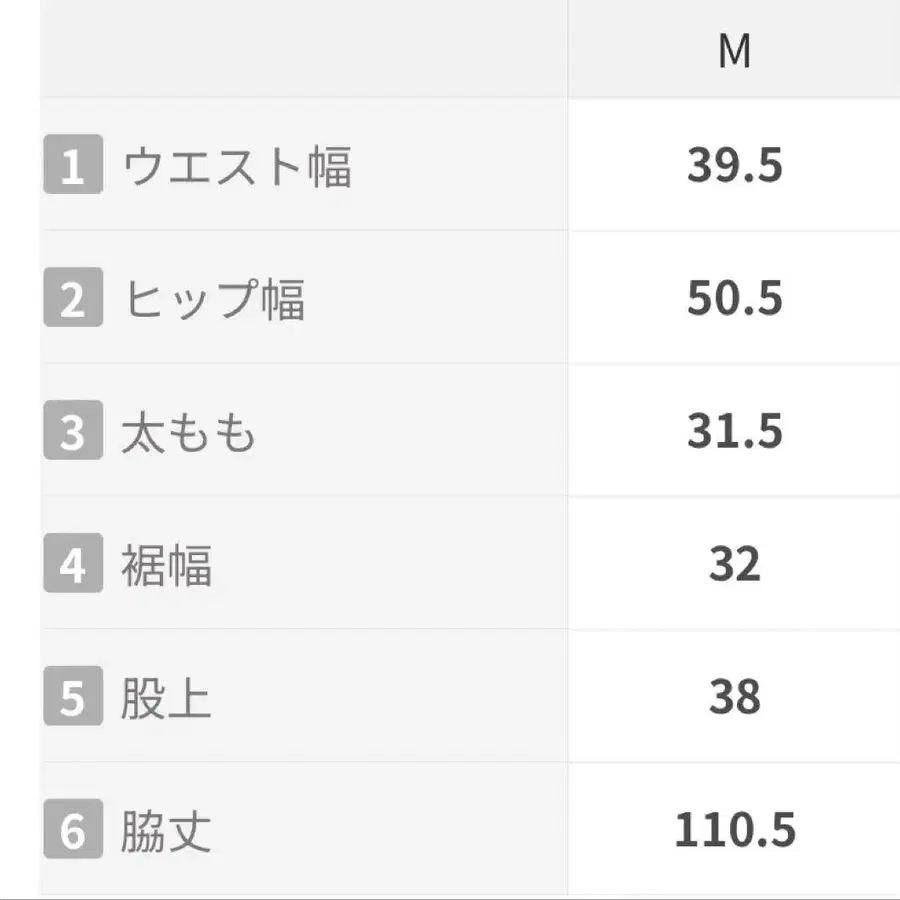Select the 50.5 hip width value

tap(735, 298)
